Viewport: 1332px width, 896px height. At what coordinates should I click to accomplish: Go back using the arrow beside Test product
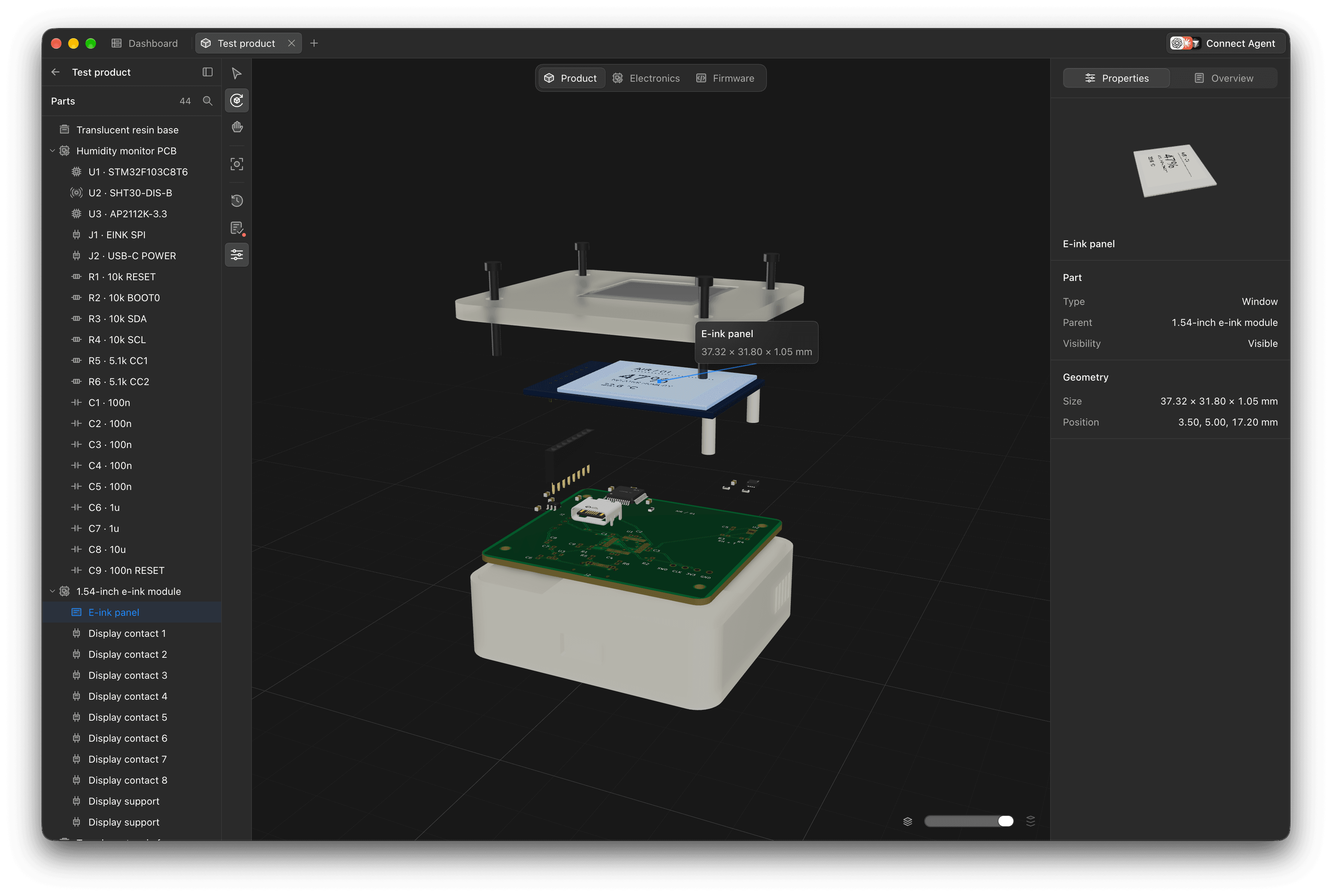click(55, 72)
